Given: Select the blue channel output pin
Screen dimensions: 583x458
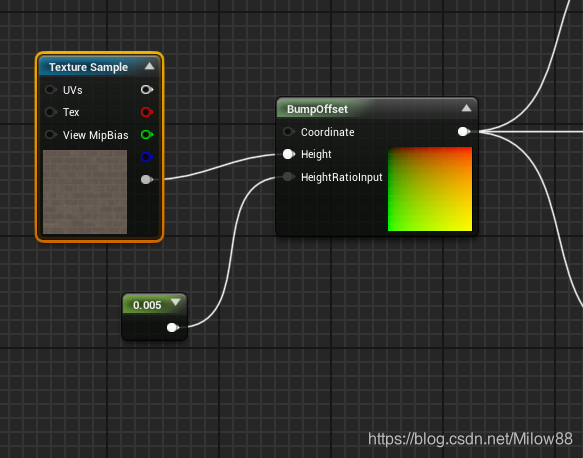Looking at the screenshot, I should pos(147,157).
